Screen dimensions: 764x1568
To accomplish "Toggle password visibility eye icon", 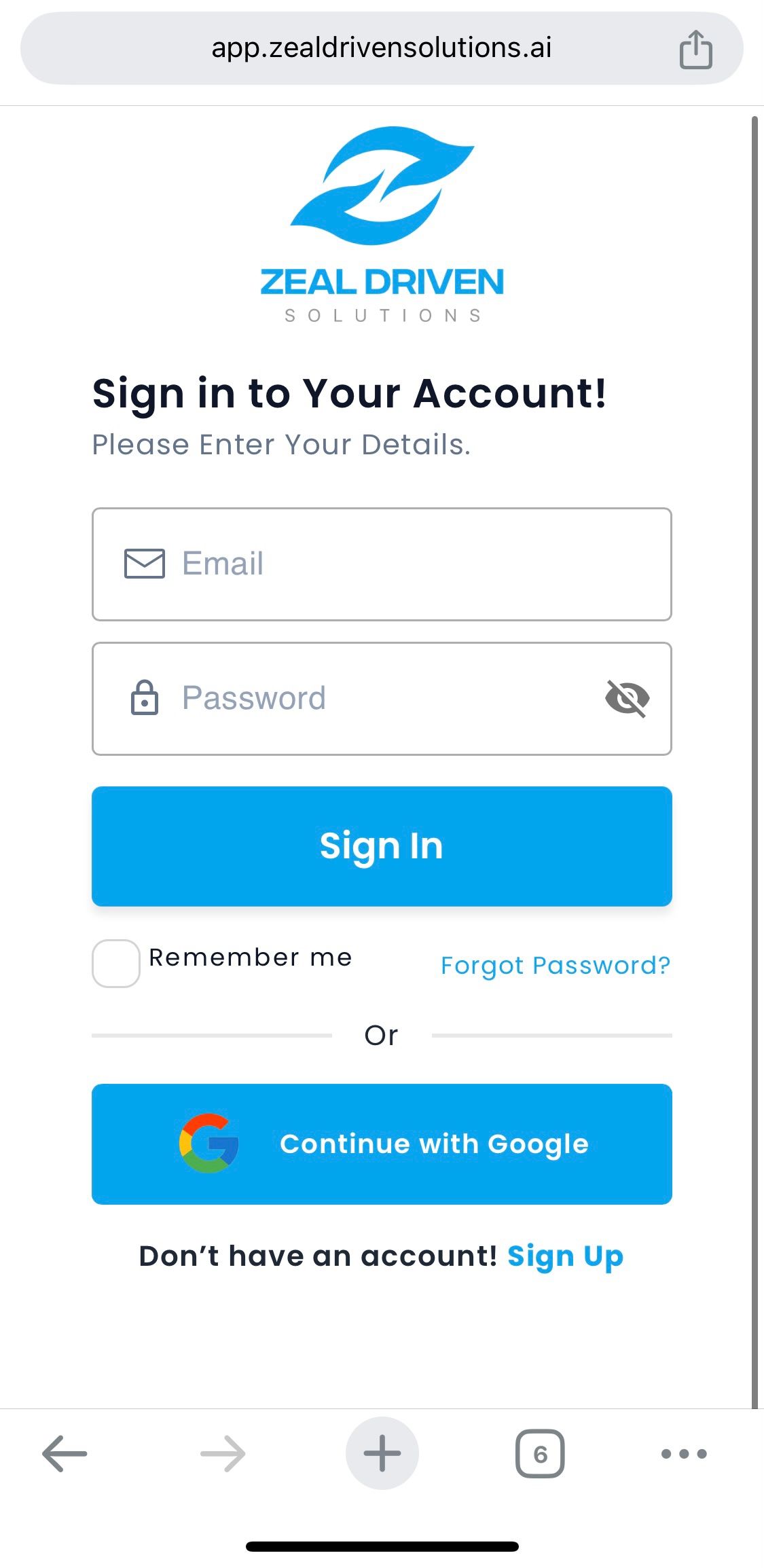I will coord(627,698).
